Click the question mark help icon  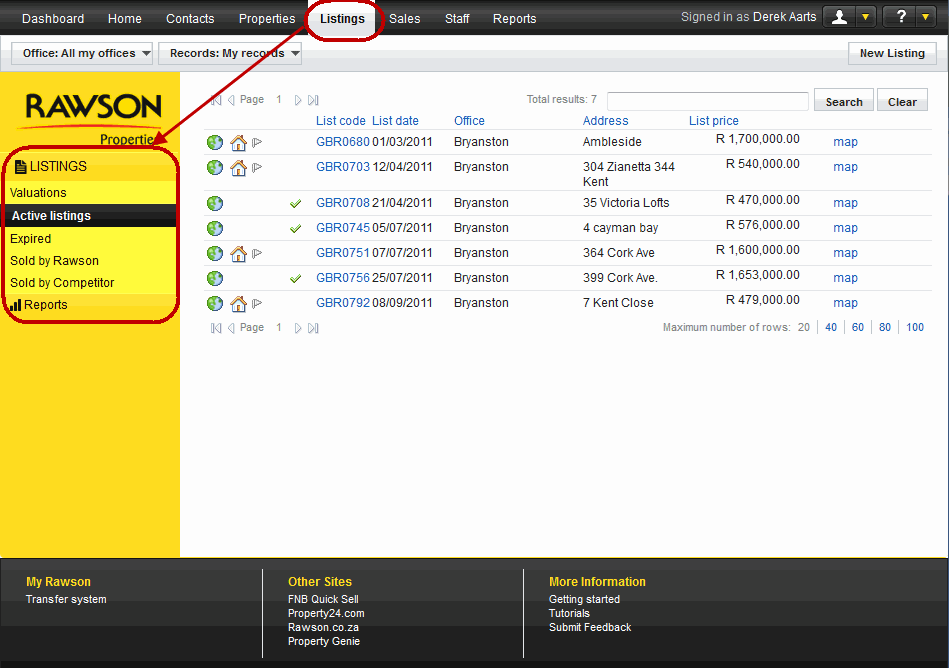tap(901, 17)
